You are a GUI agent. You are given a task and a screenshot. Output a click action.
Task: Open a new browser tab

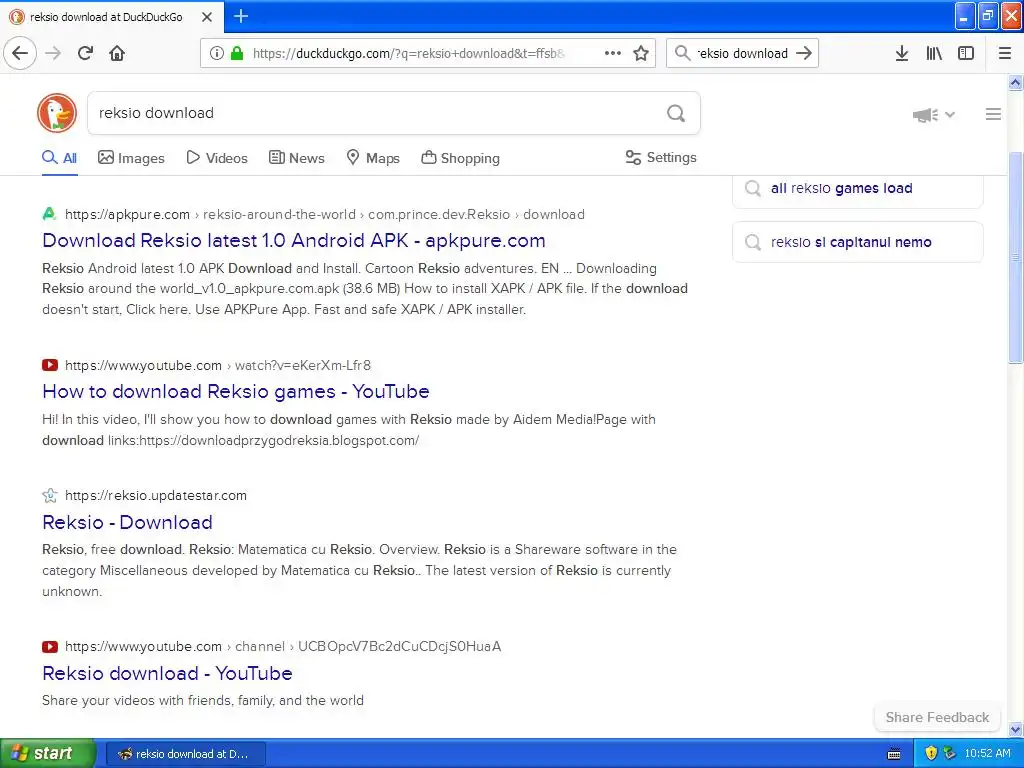click(240, 16)
